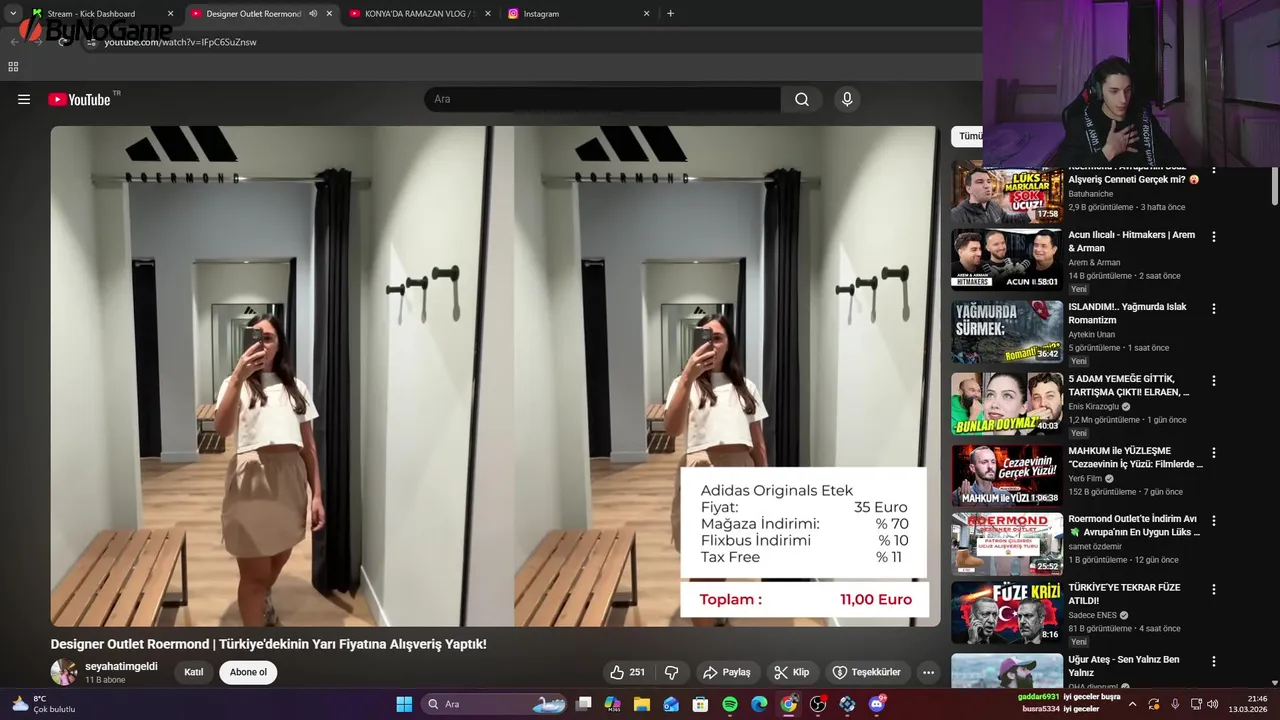
Task: Open Discord from the taskbar
Action: pyautogui.click(x=877, y=704)
